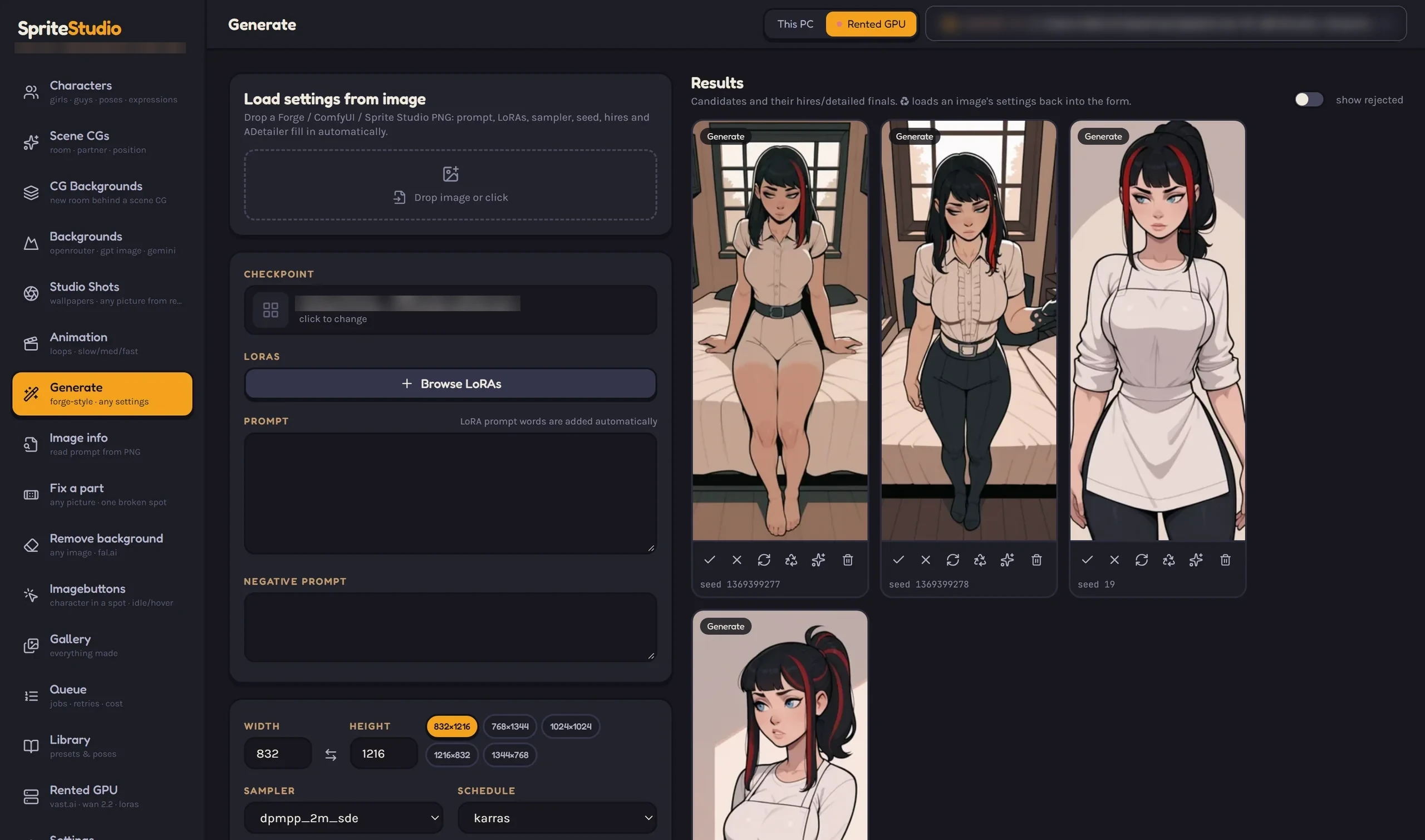Regenerate the seed 1369399277 image
This screenshot has height=840, width=1425.
pyautogui.click(x=764, y=560)
